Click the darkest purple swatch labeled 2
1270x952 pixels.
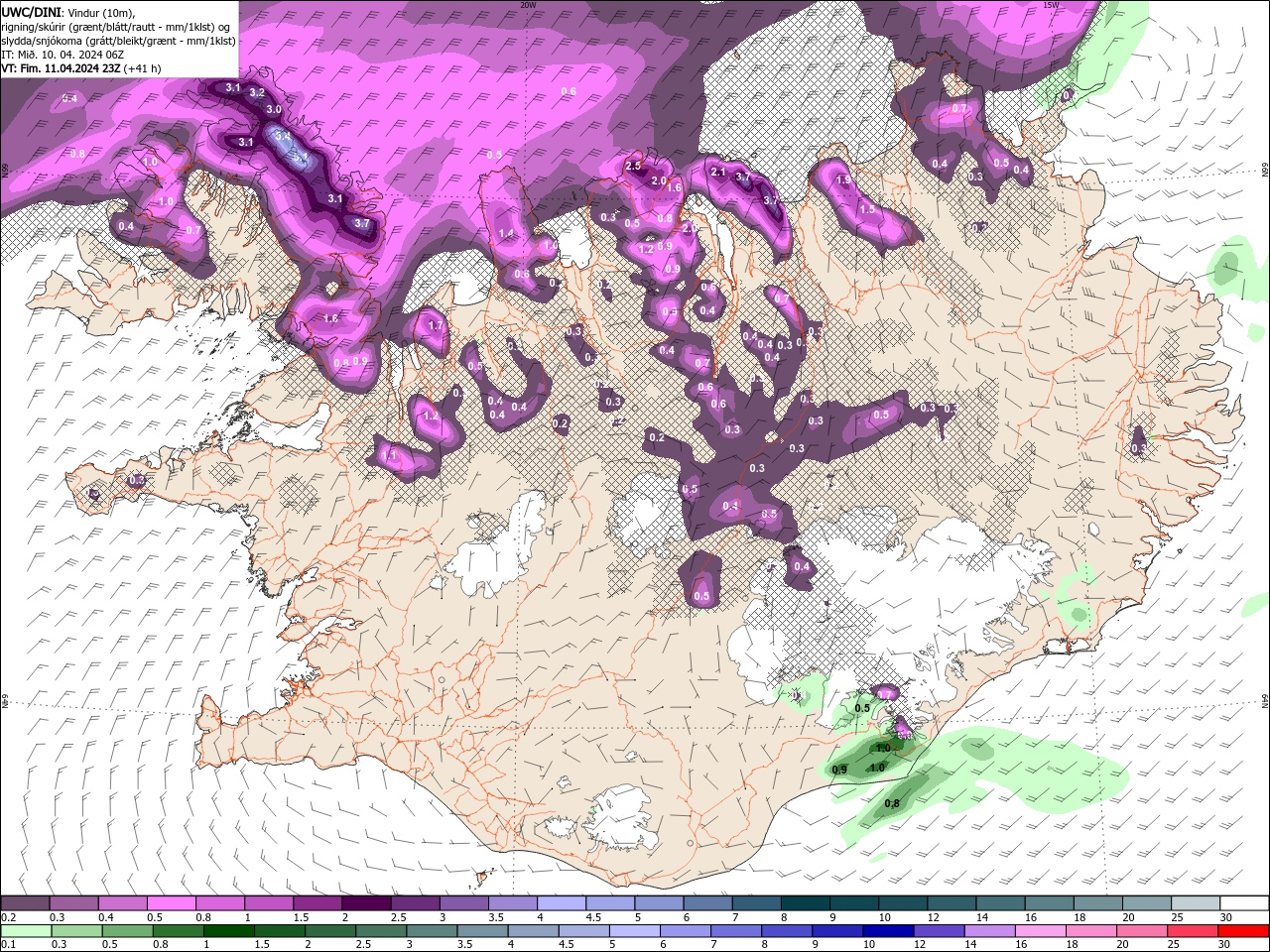pyautogui.click(x=366, y=903)
